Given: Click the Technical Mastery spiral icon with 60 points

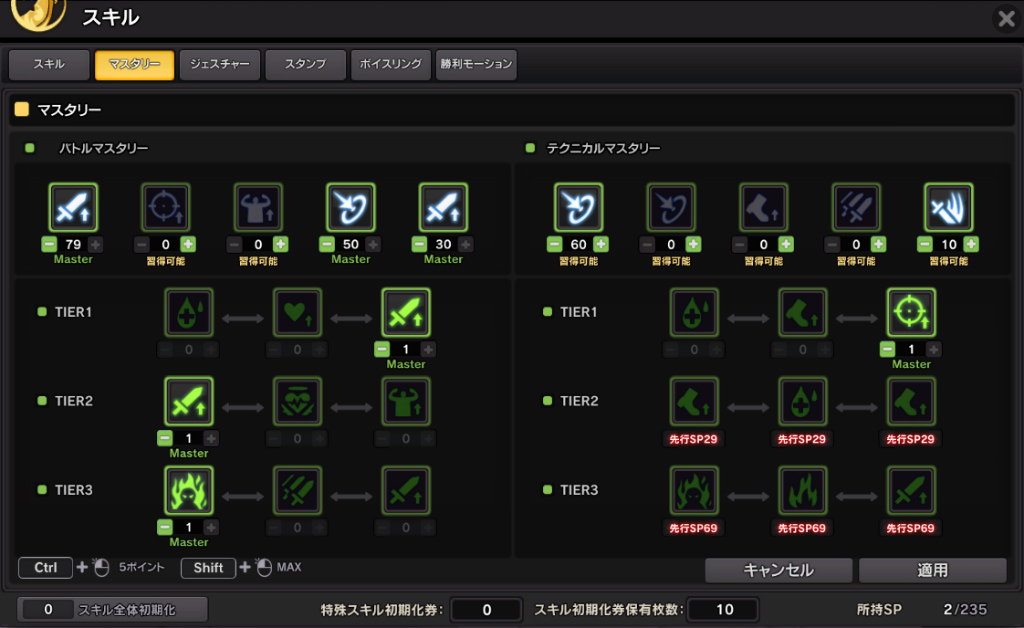Looking at the screenshot, I should [x=579, y=208].
